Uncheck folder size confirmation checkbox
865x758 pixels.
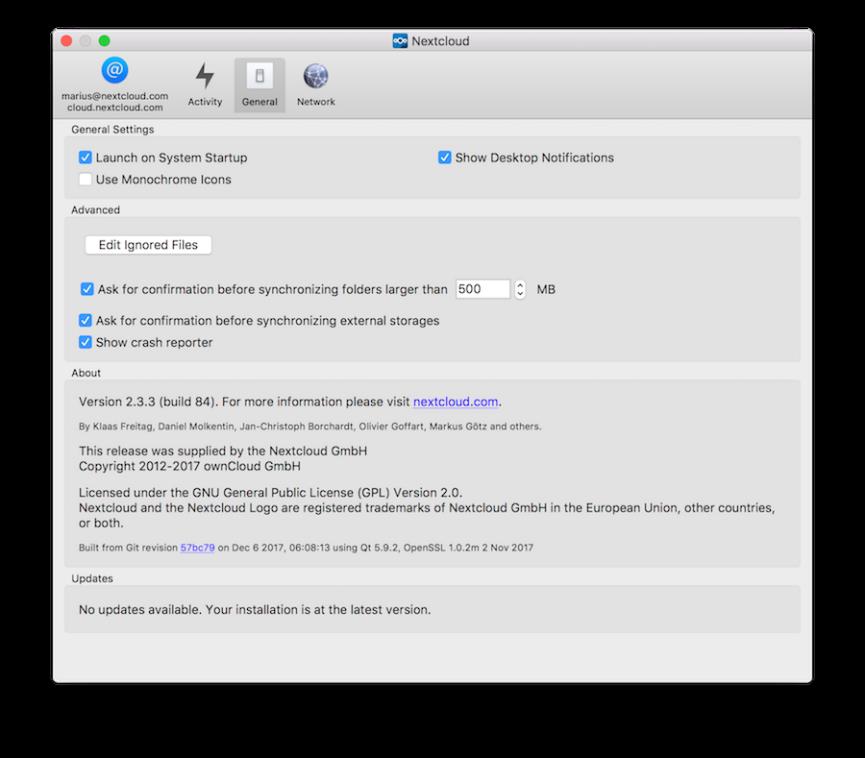[87, 289]
